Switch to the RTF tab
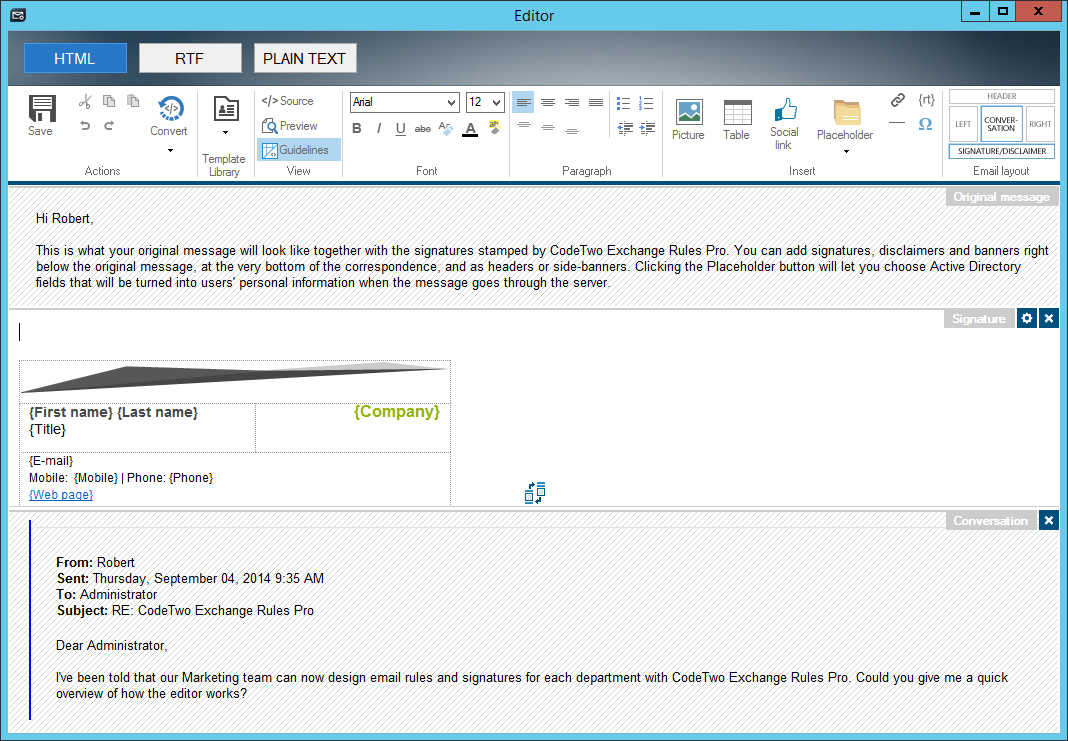 coord(190,59)
